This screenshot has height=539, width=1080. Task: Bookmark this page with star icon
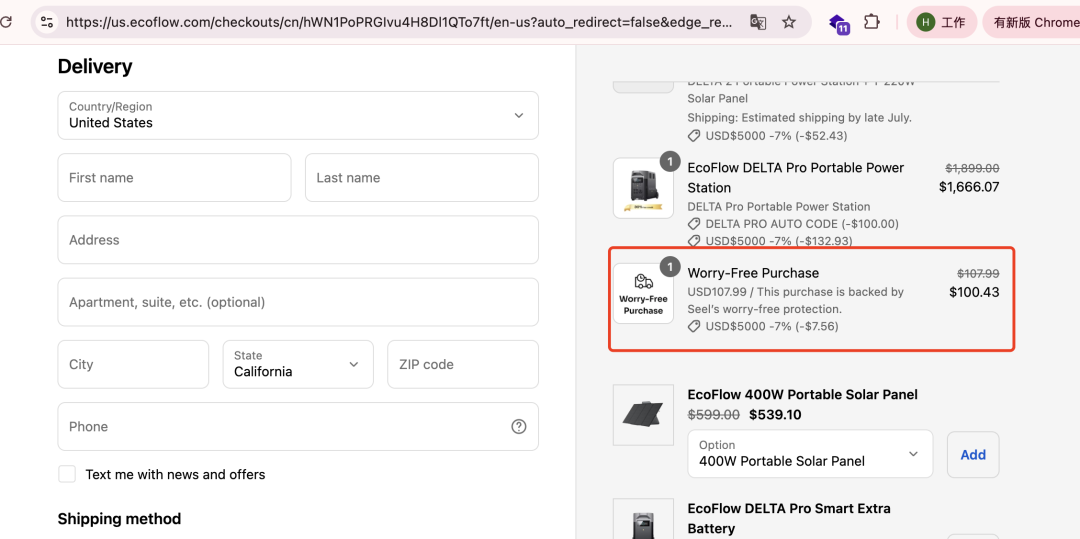(x=789, y=22)
